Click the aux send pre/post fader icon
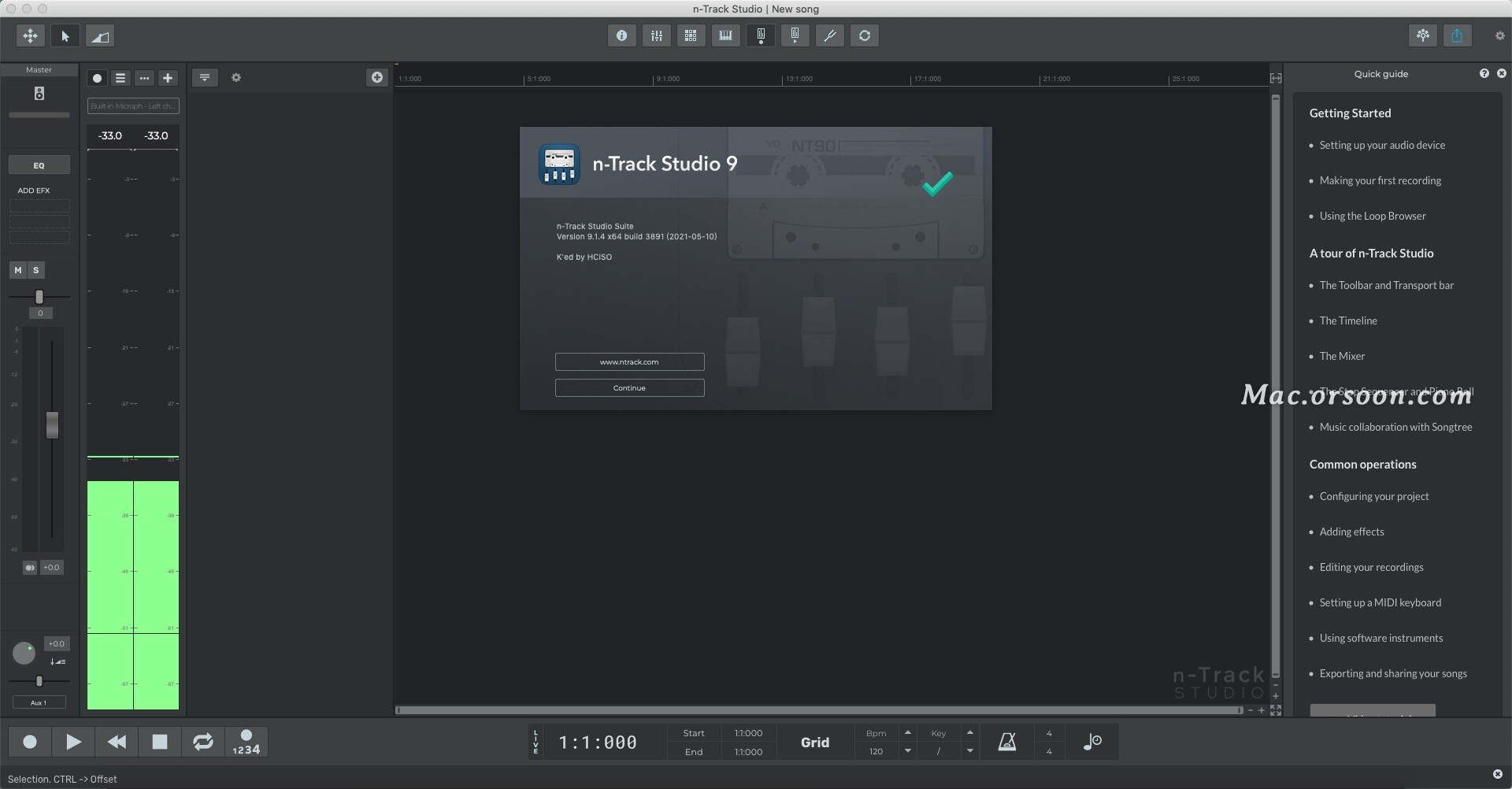 [x=57, y=661]
